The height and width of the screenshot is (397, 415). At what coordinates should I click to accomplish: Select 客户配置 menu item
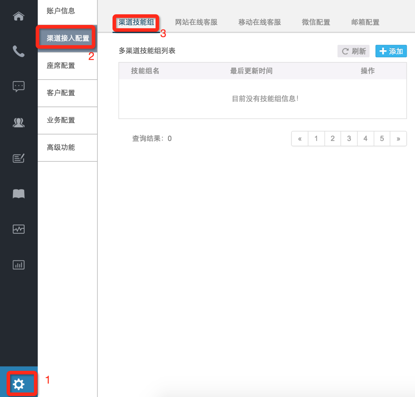(x=67, y=93)
